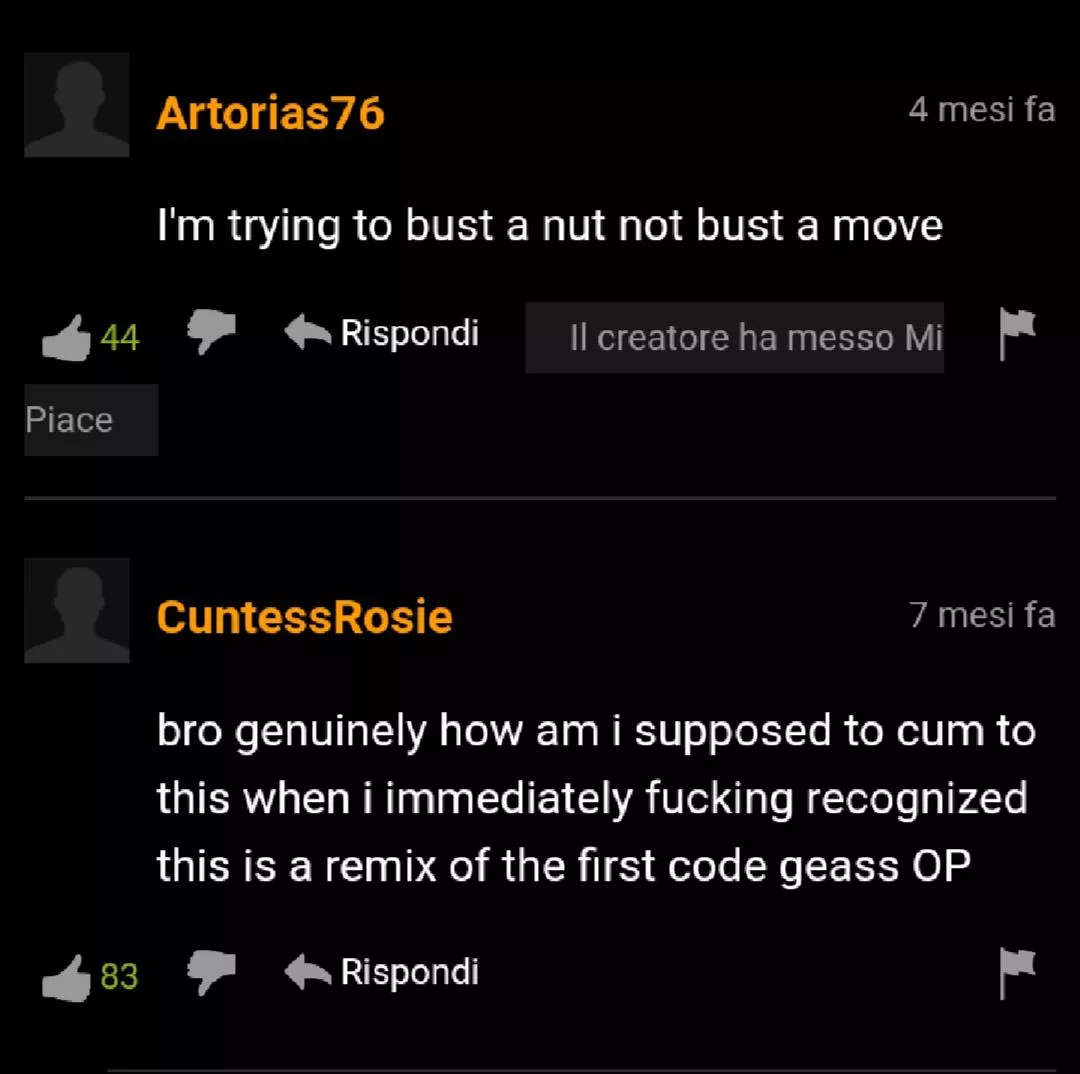Report CuntessRosie's comment with flag icon
Screen dimensions: 1080x1074
click(1017, 973)
